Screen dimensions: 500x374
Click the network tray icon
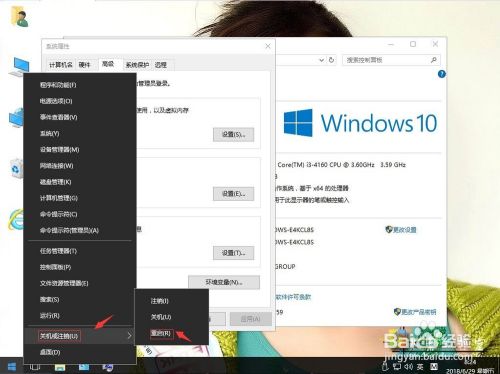[x=397, y=367]
